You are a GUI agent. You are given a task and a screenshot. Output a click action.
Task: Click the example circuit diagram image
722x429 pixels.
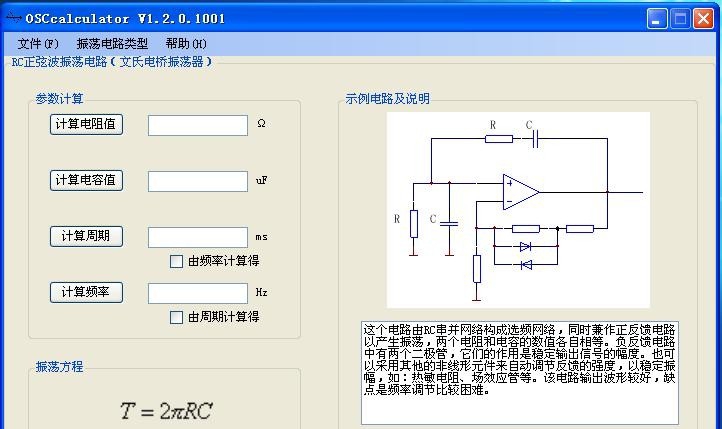[x=518, y=210]
